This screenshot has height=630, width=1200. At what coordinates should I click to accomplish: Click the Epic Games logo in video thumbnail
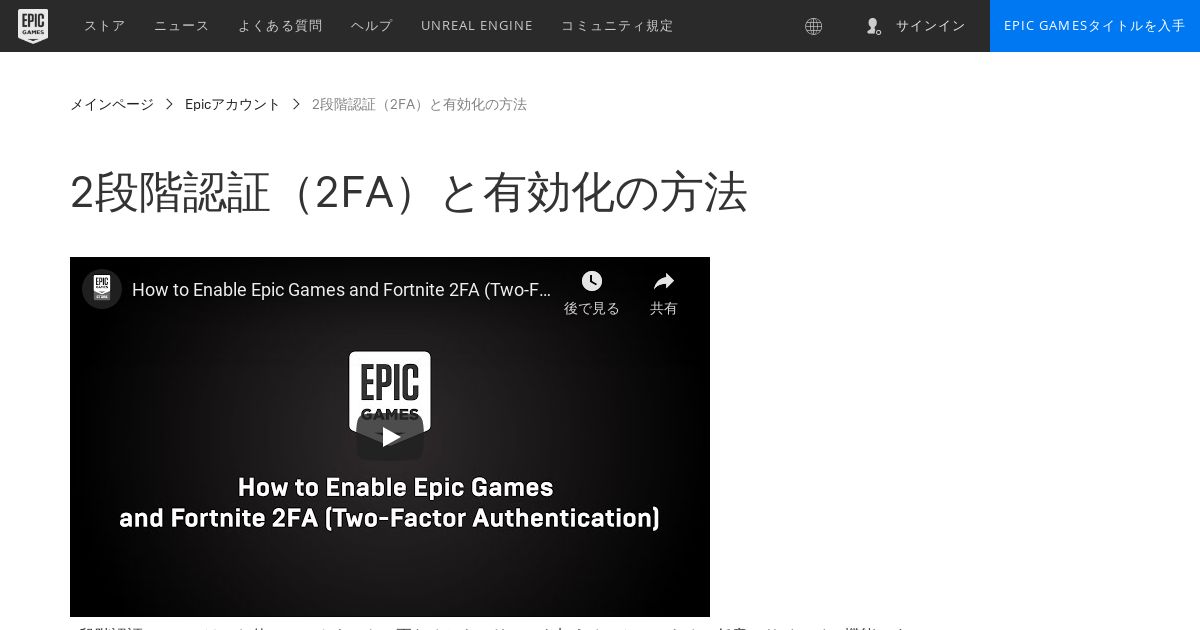[390, 390]
